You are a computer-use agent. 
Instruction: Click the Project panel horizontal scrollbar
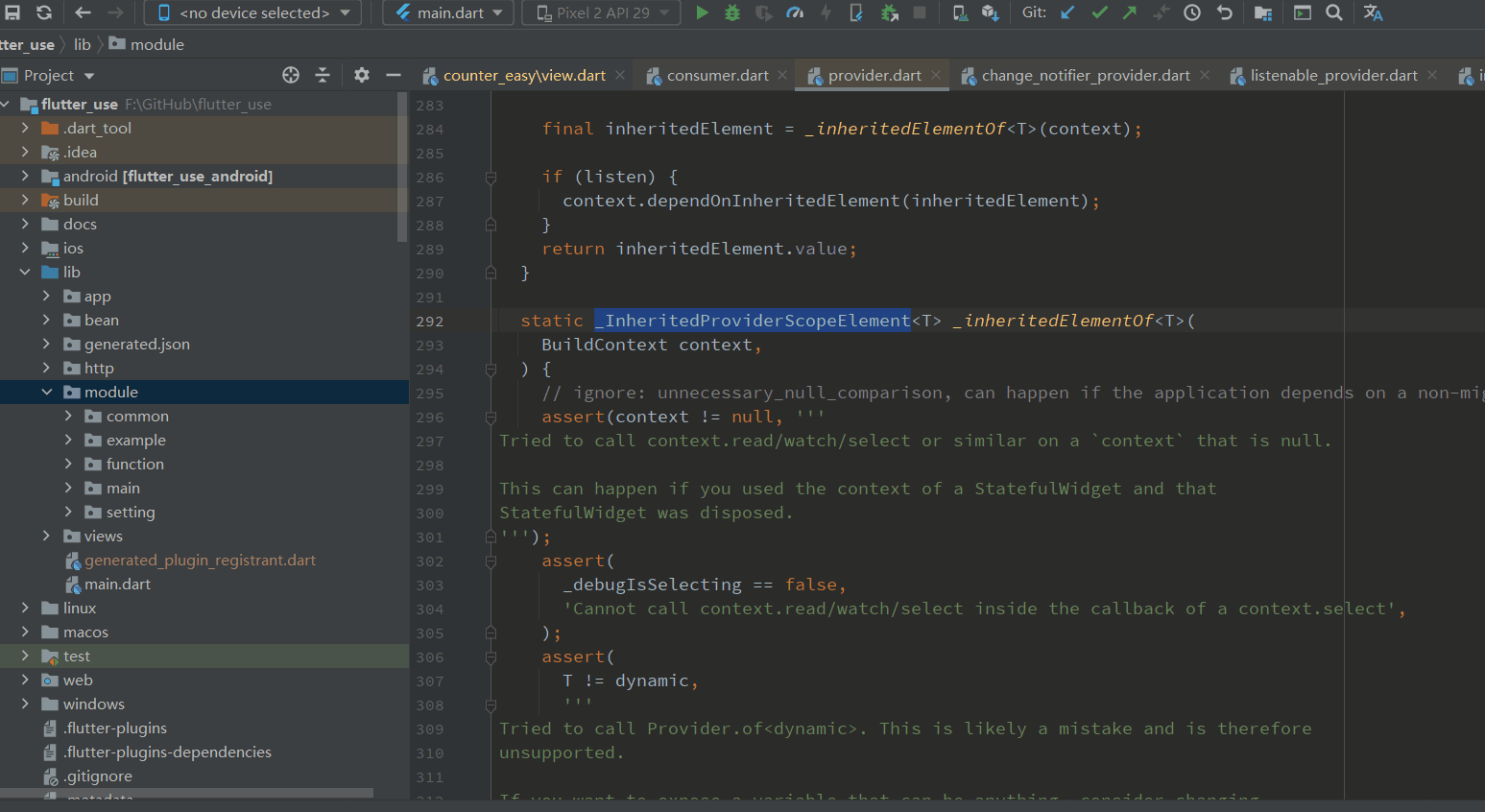pyautogui.click(x=186, y=794)
